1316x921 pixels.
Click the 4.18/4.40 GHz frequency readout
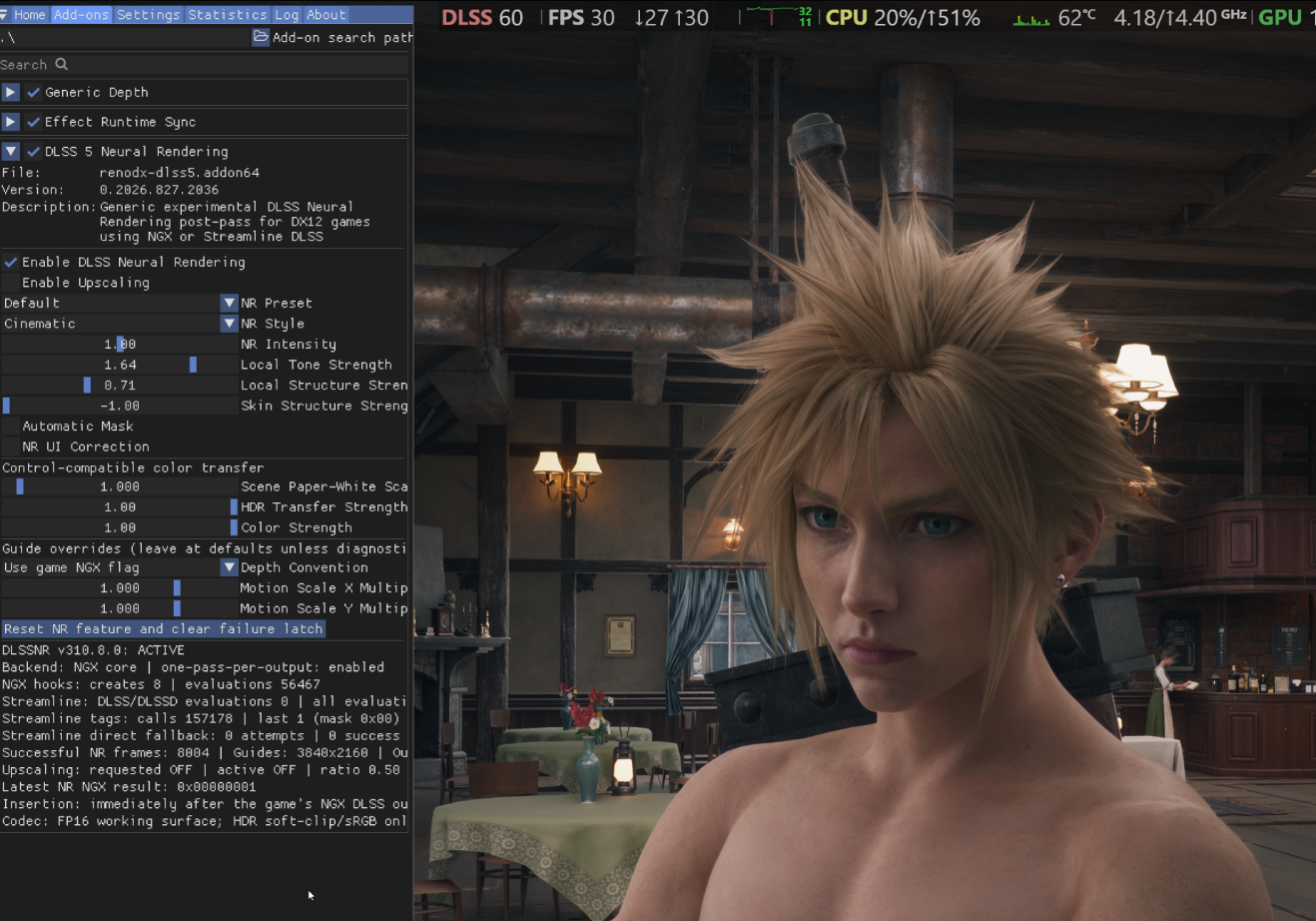pos(1180,18)
